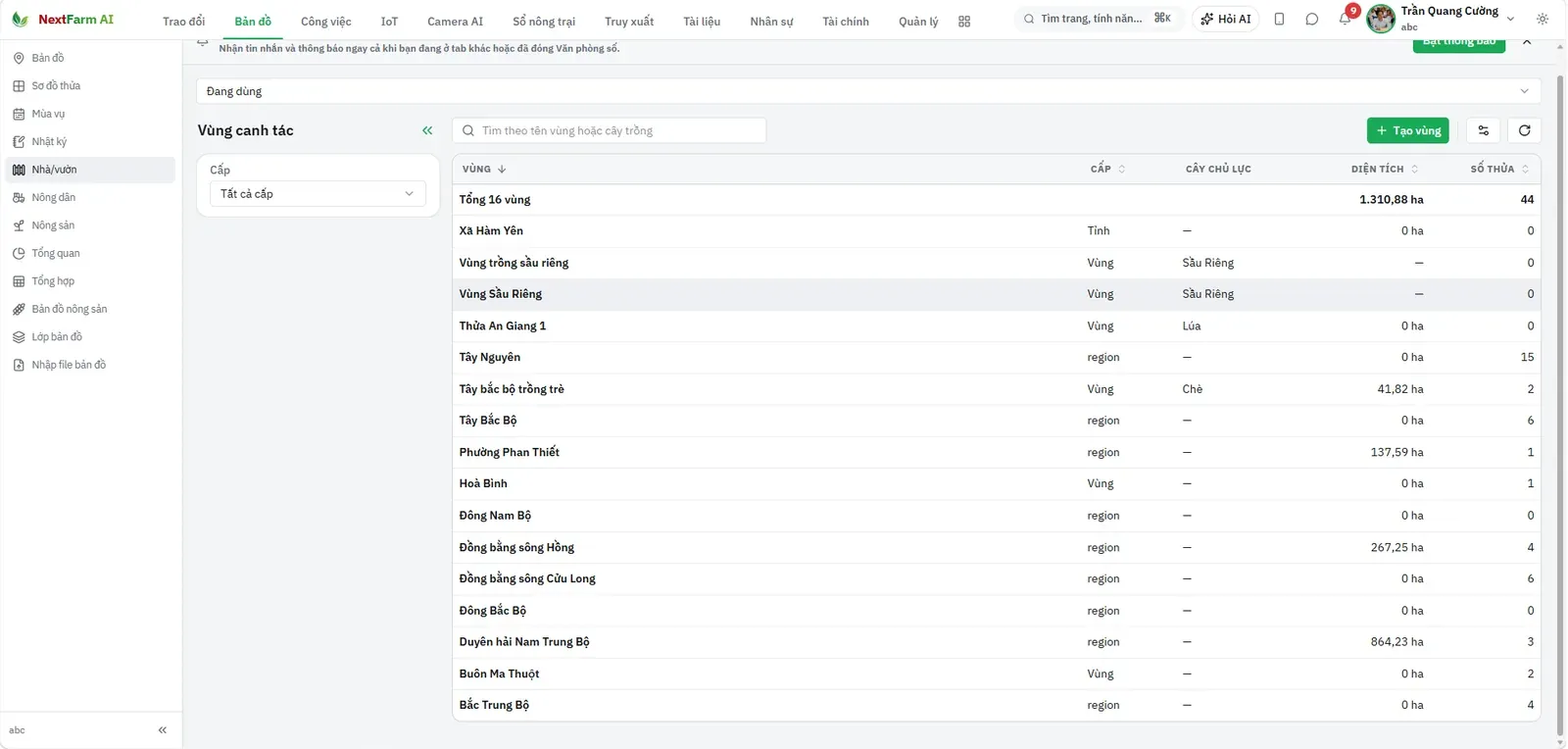The image size is (1568, 749).
Task: Sort table by SỐ THỬA column
Action: click(1499, 169)
